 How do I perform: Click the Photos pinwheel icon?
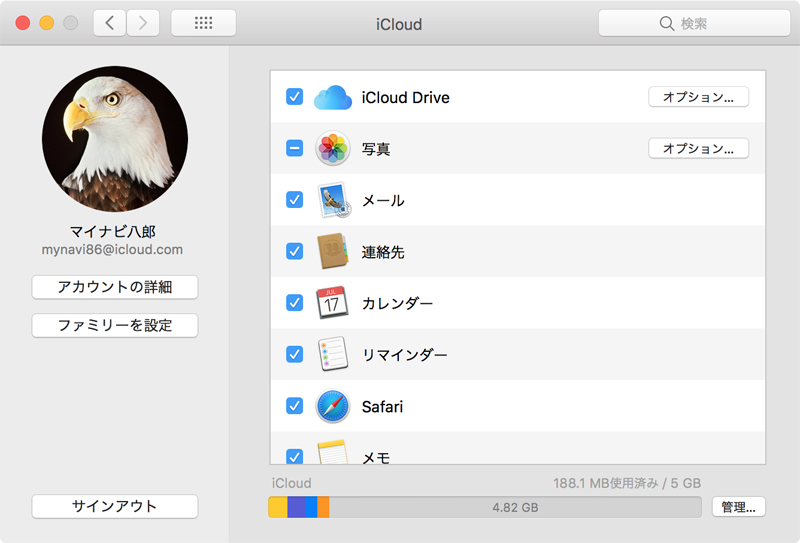tap(333, 149)
